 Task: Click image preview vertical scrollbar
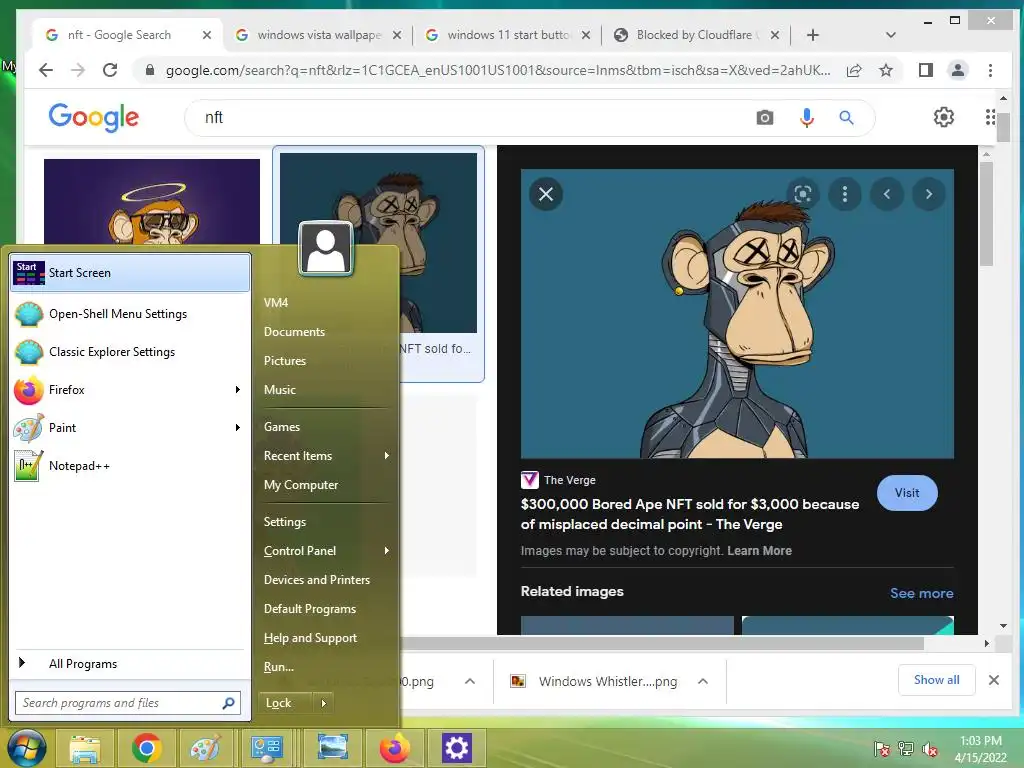[x=986, y=213]
